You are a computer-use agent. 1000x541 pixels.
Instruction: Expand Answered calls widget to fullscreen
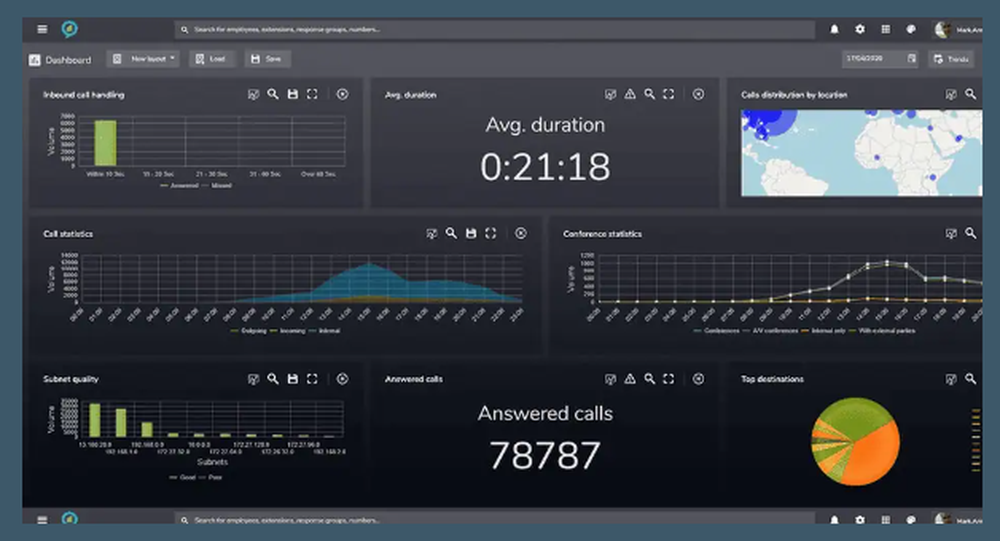coord(668,379)
